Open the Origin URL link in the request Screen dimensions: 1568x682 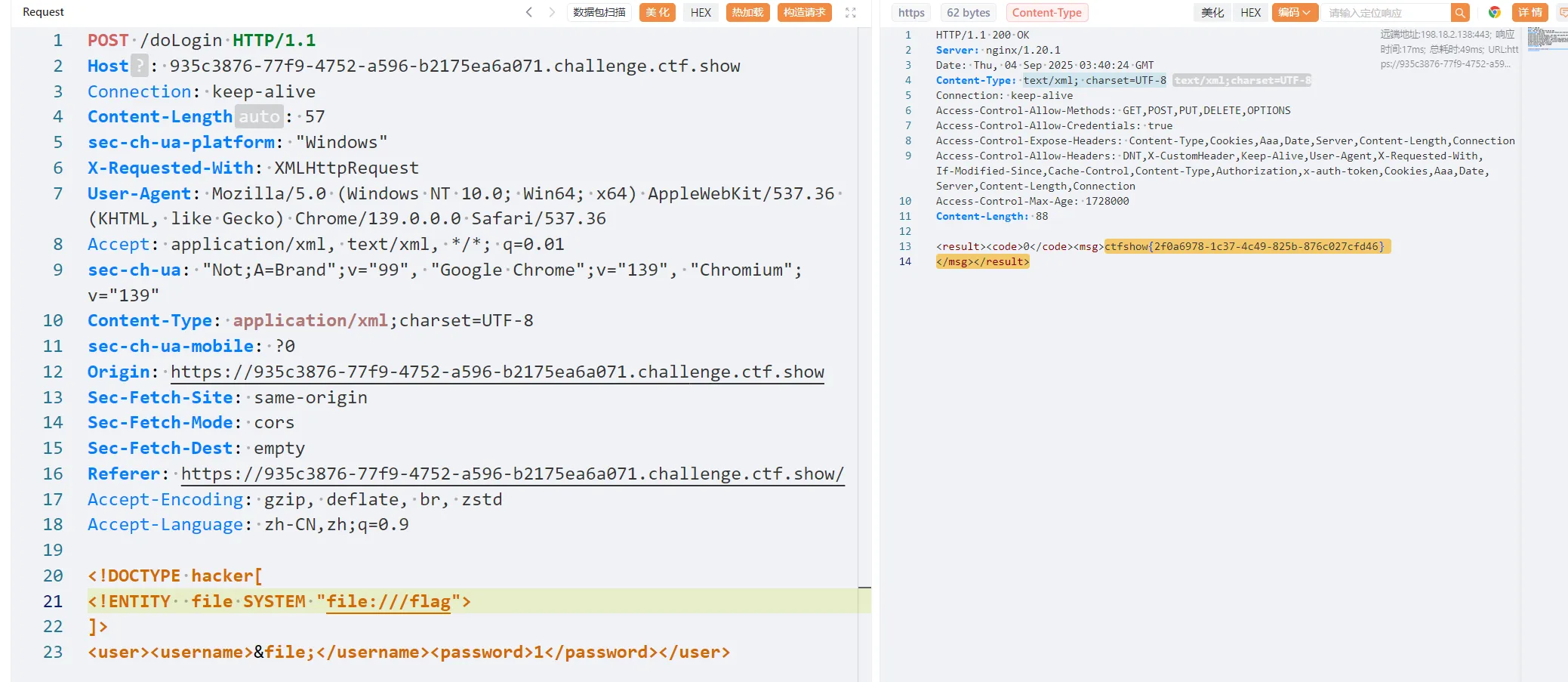pyautogui.click(x=498, y=372)
